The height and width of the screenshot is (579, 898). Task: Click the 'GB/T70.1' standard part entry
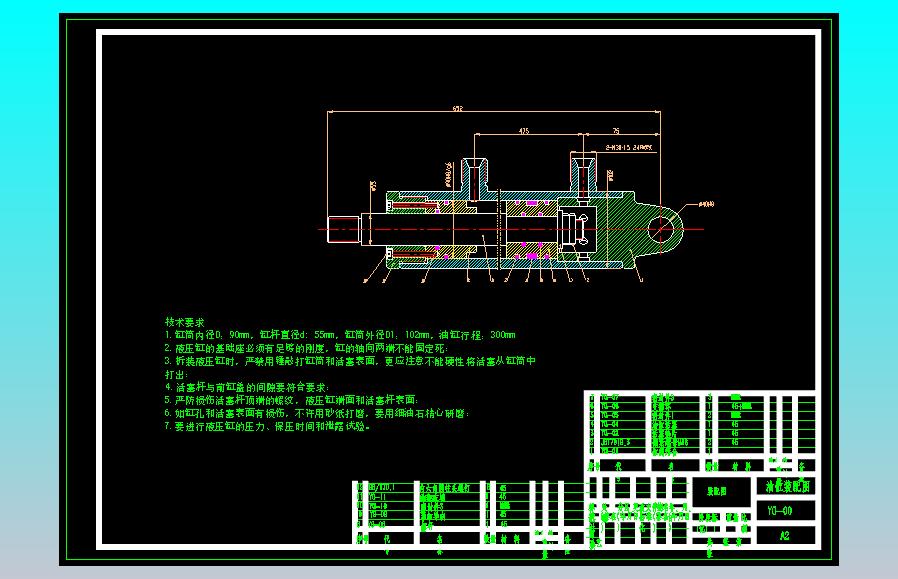[381, 488]
